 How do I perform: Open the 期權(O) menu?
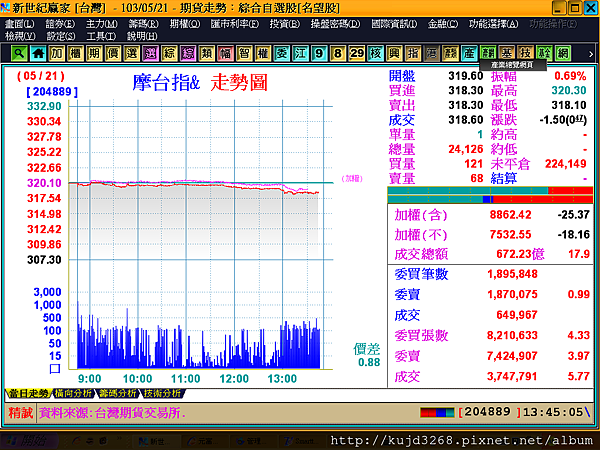tap(185, 24)
